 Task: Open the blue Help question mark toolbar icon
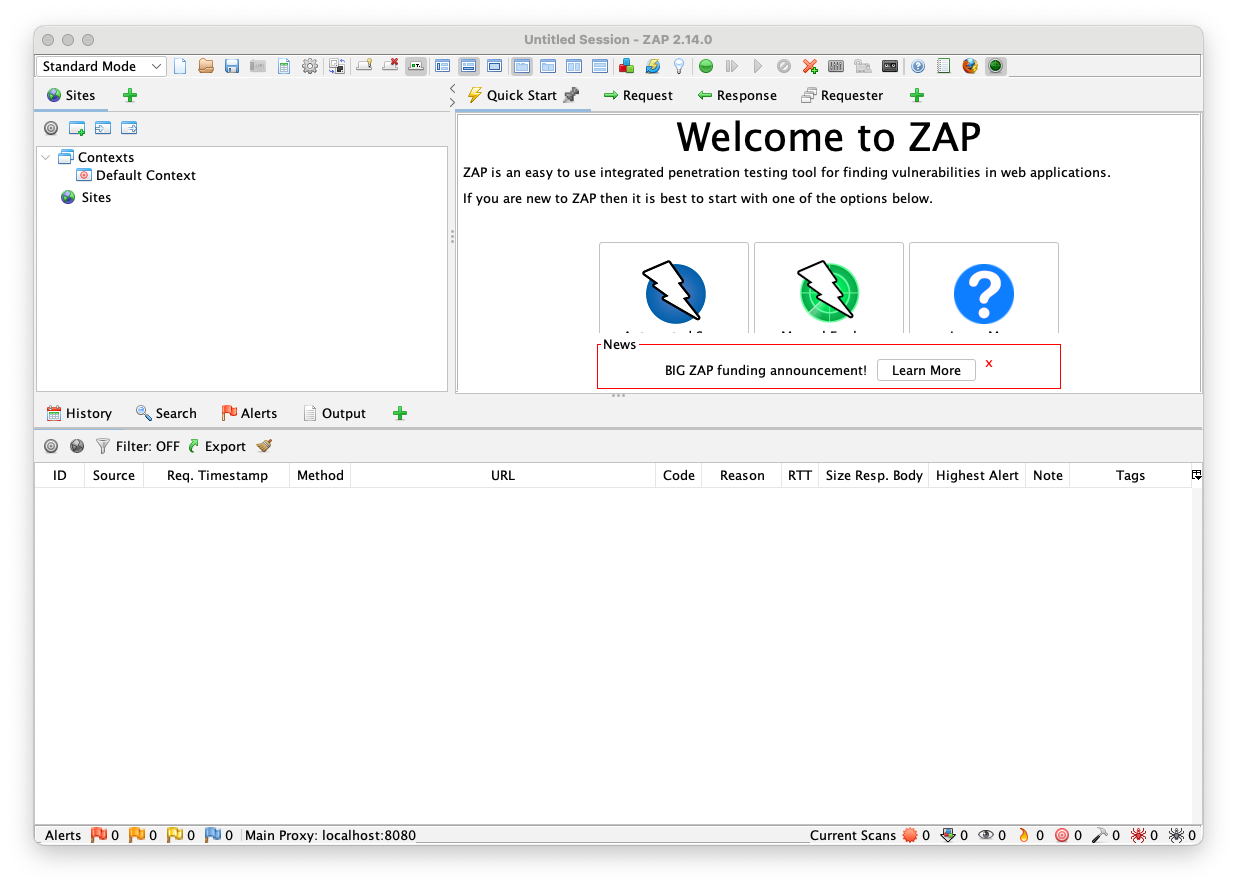(918, 67)
